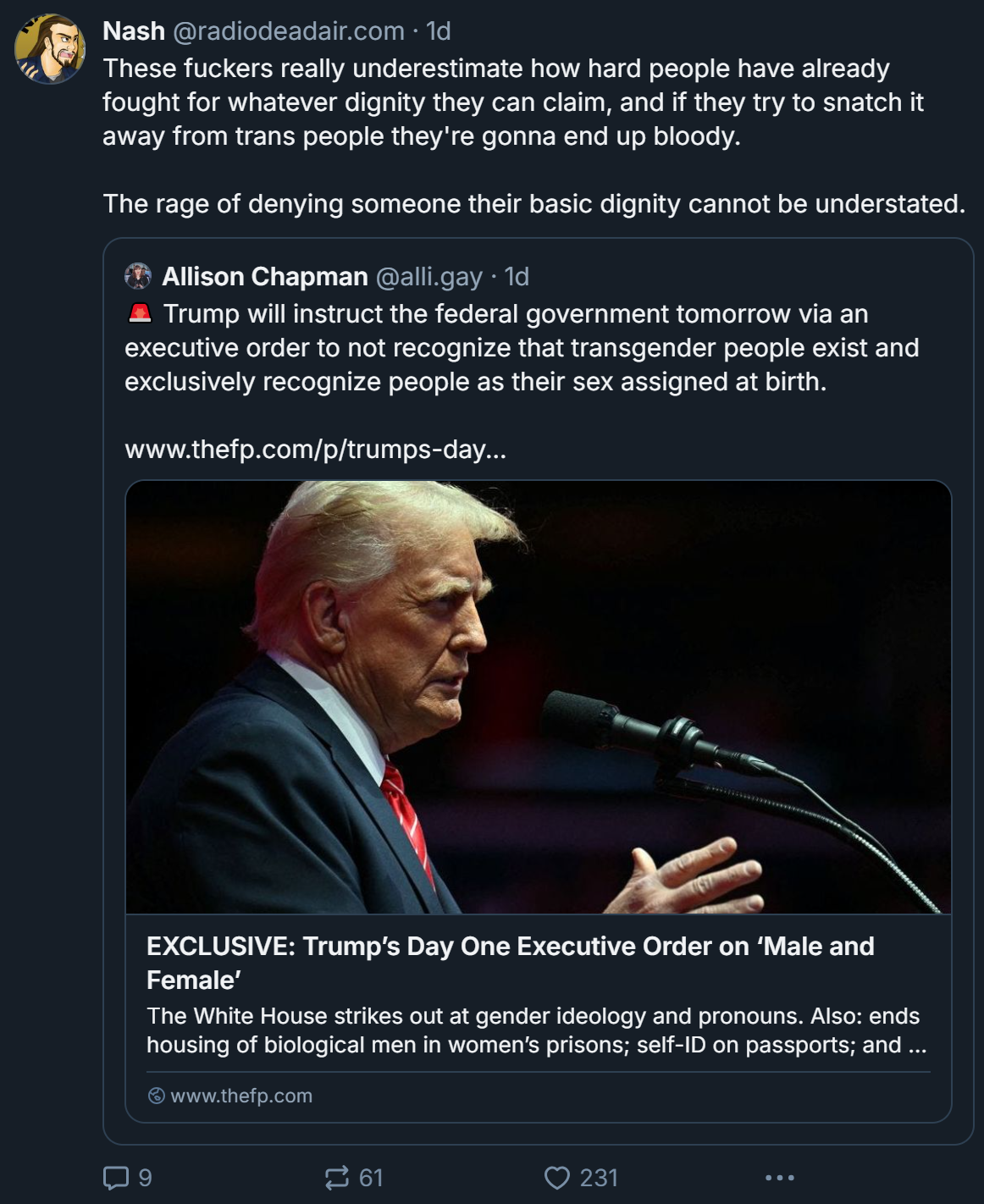The image size is (984, 1204).
Task: Click the EXCLUSIVE Trump's Day One headline
Action: tap(511, 963)
